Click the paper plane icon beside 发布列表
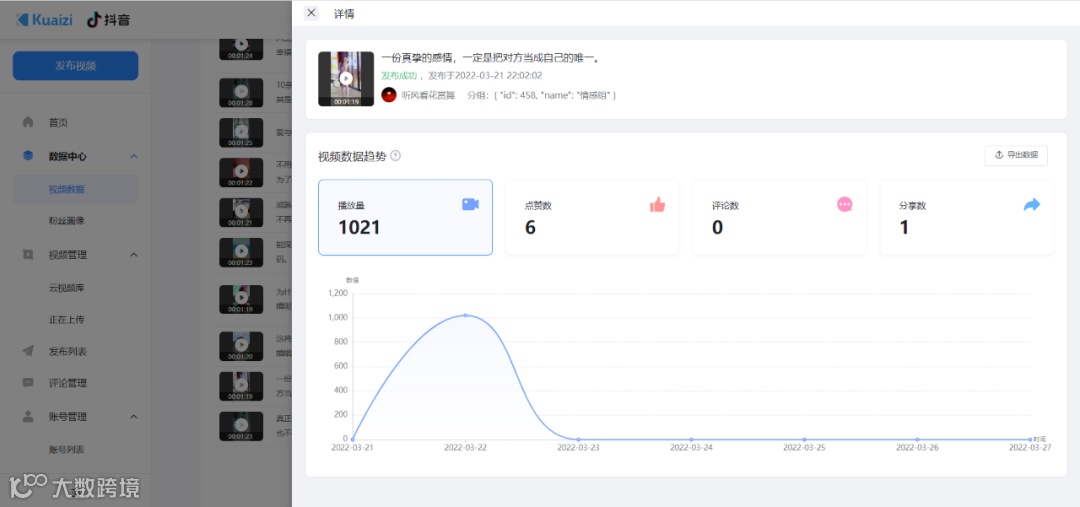Viewport: 1080px width, 507px height. [x=28, y=351]
